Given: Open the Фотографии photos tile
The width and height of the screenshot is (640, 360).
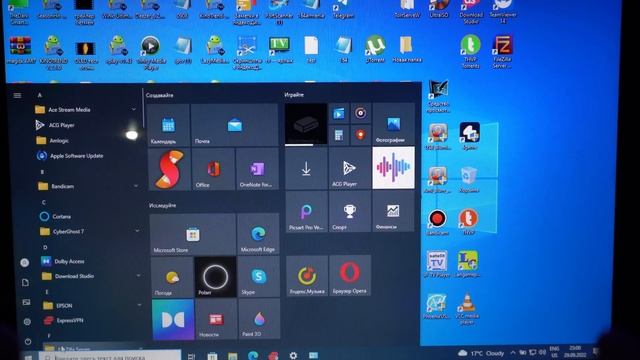Looking at the screenshot, I should tap(393, 124).
